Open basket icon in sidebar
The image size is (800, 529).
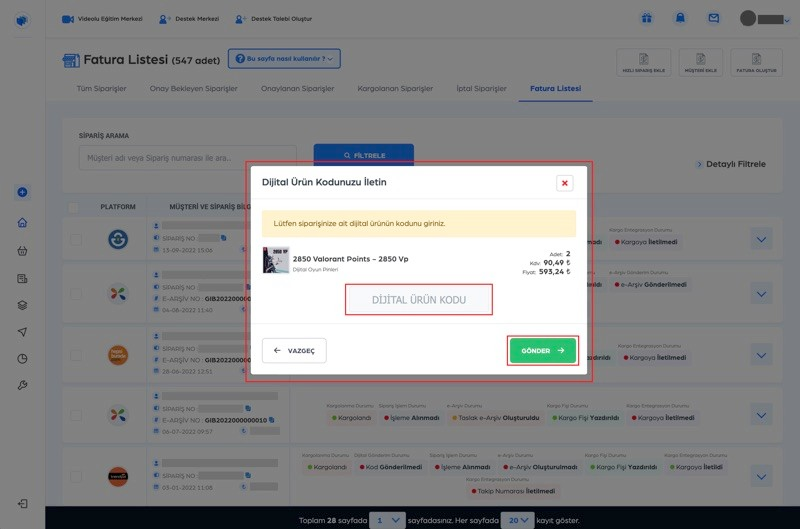pyautogui.click(x=22, y=251)
